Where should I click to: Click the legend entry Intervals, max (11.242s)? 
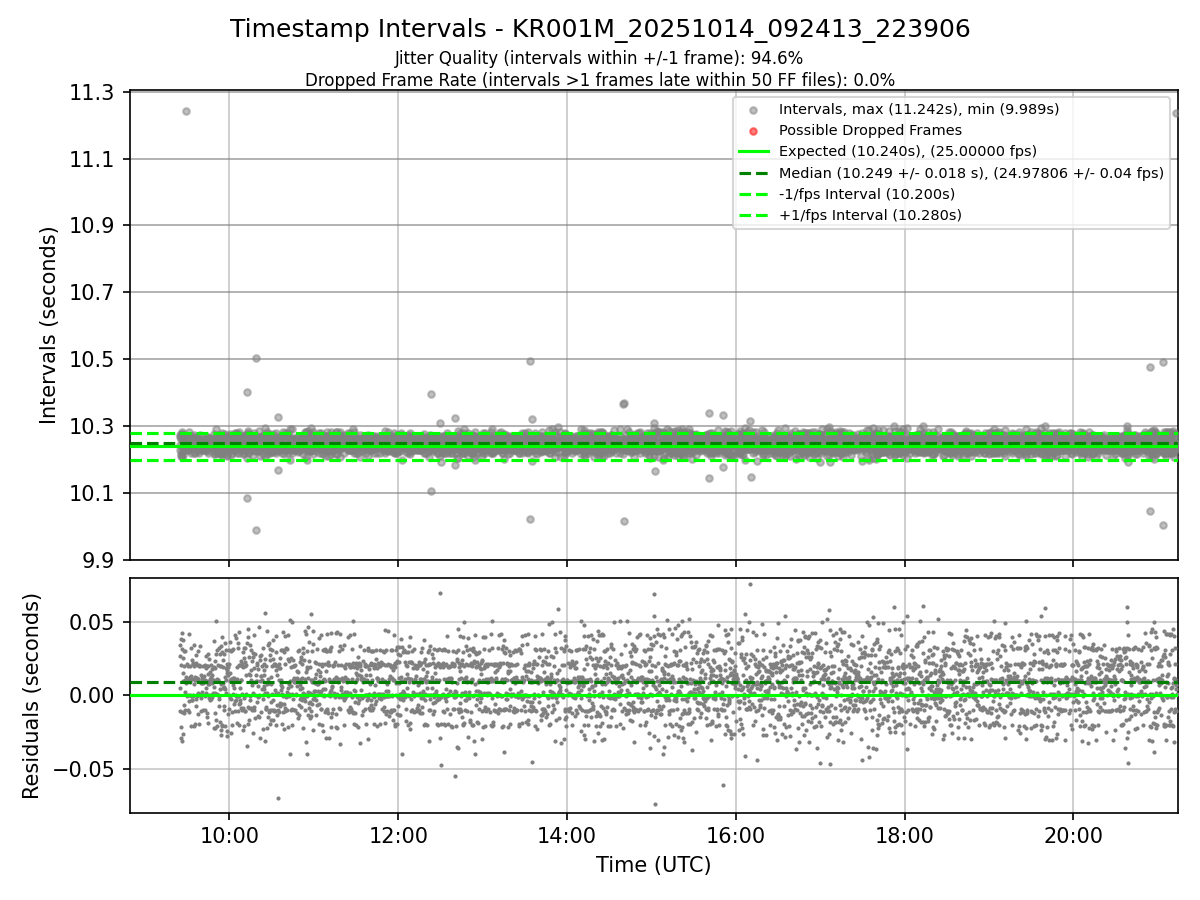tap(918, 109)
